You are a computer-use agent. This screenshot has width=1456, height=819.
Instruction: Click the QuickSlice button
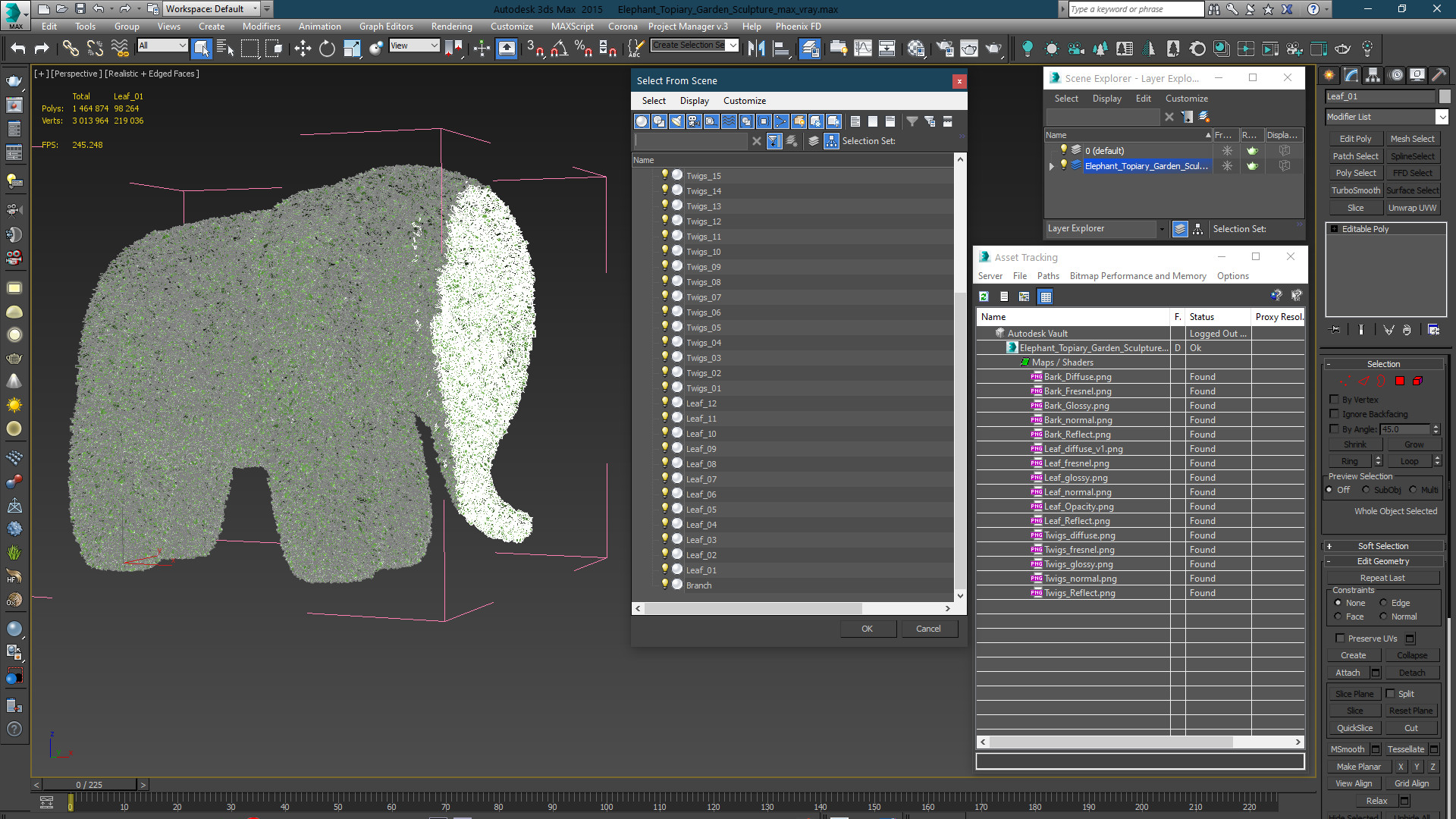point(1355,728)
